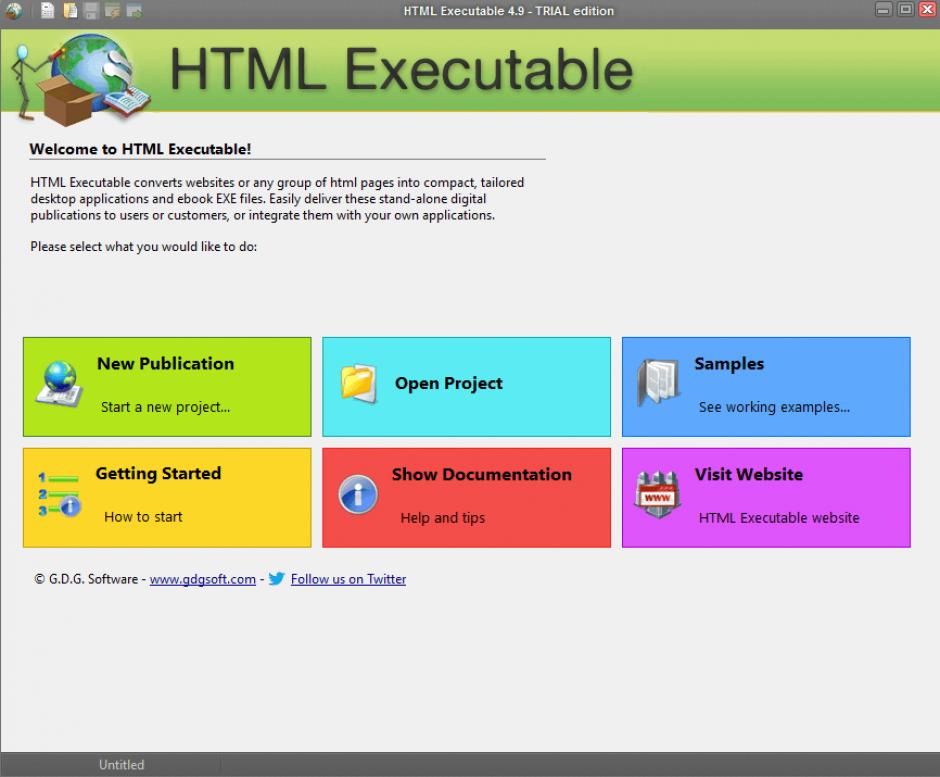The height and width of the screenshot is (777, 940).
Task: Click the blue info icon on Show Documentation tile
Action: (358, 495)
